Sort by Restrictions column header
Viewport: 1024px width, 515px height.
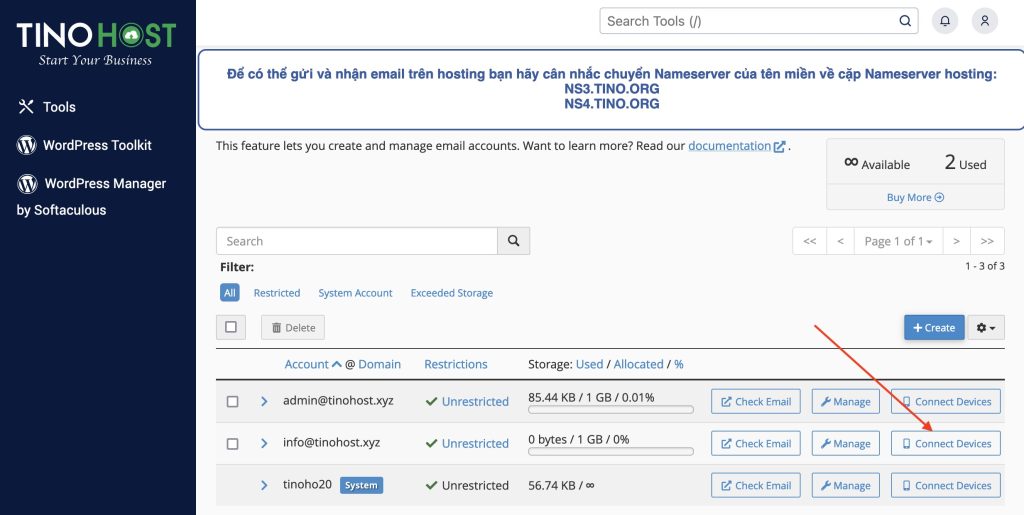(456, 364)
